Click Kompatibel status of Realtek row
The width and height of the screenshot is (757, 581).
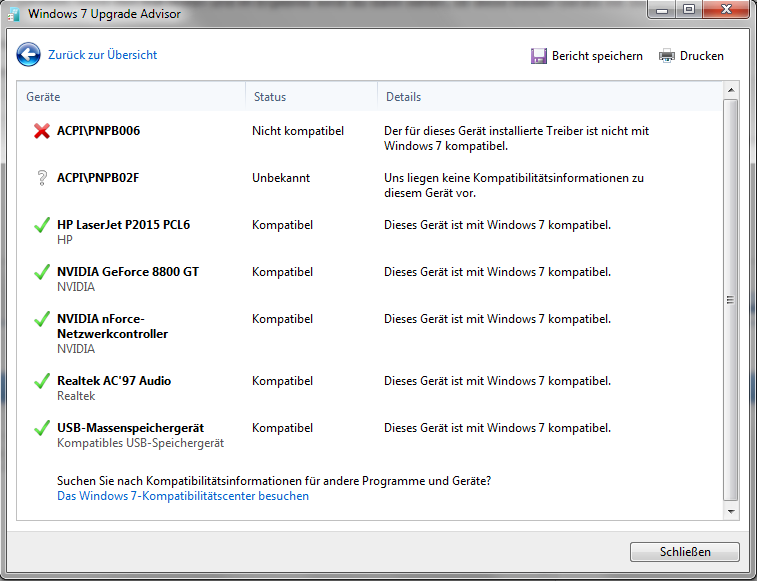point(282,381)
